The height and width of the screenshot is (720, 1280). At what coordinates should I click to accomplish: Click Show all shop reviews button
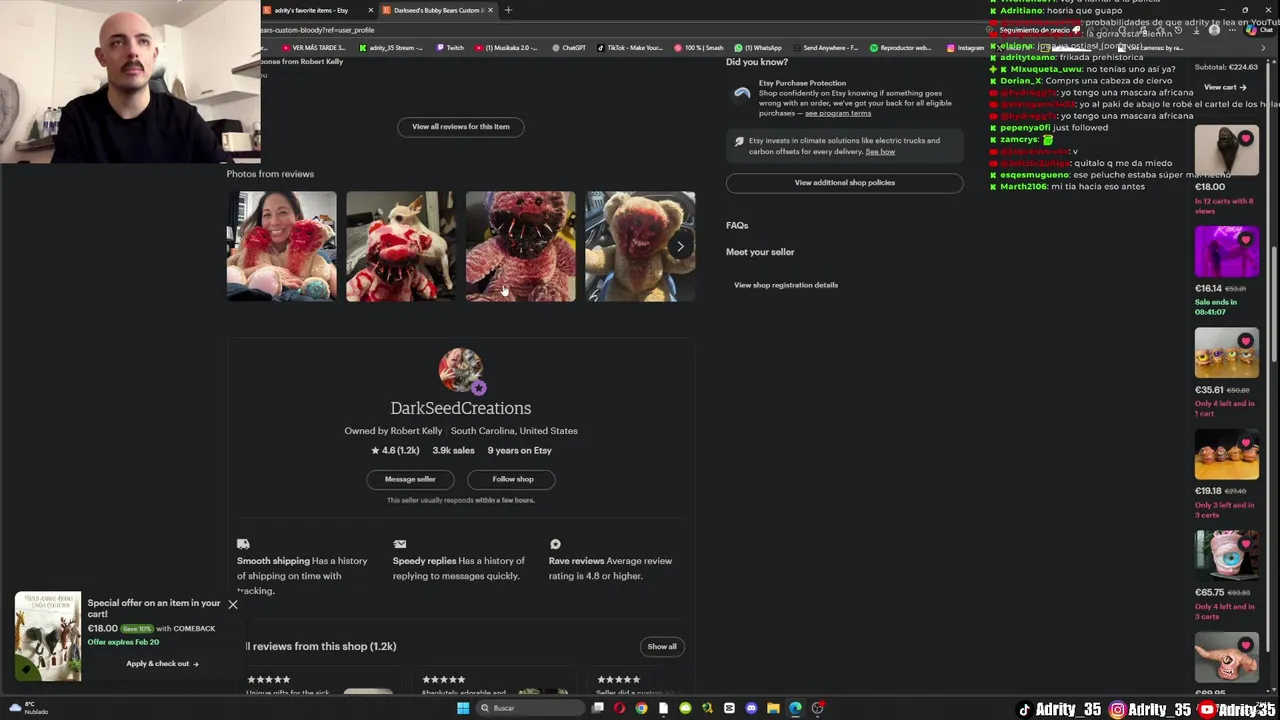tap(662, 646)
